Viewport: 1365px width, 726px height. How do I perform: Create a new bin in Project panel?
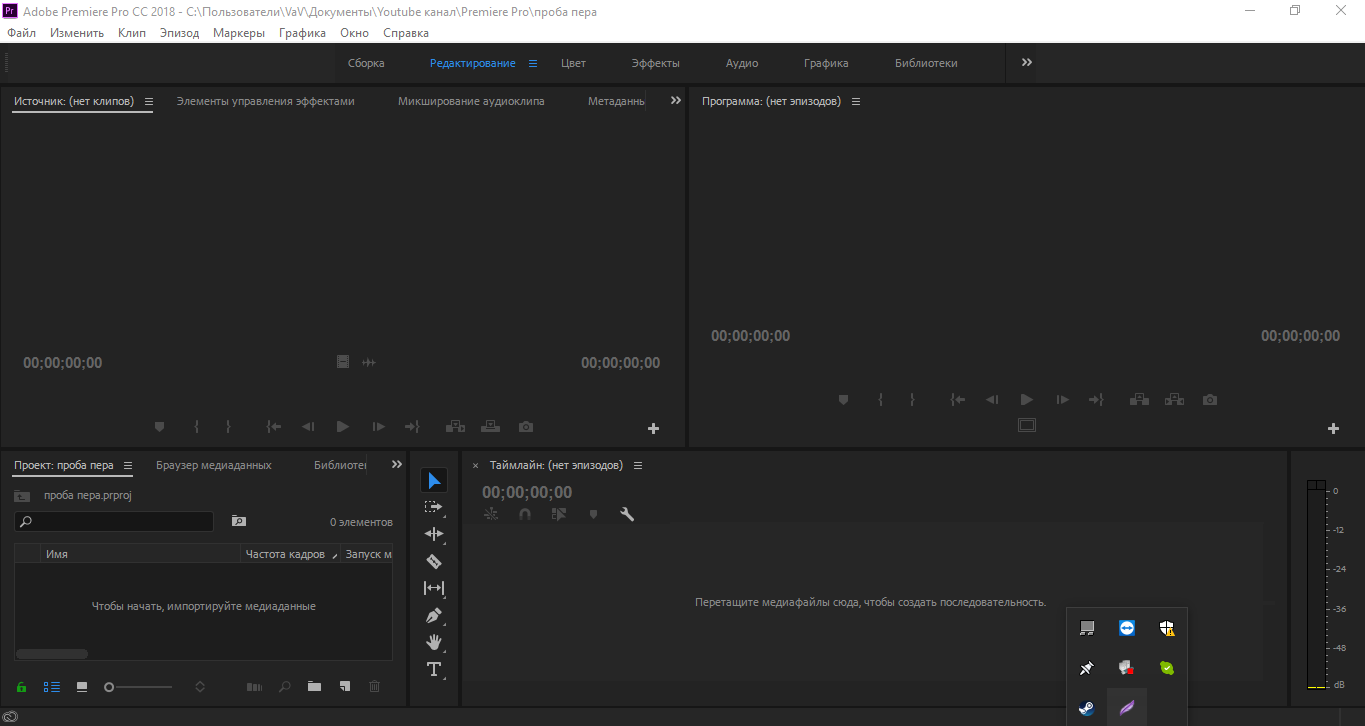(x=314, y=687)
